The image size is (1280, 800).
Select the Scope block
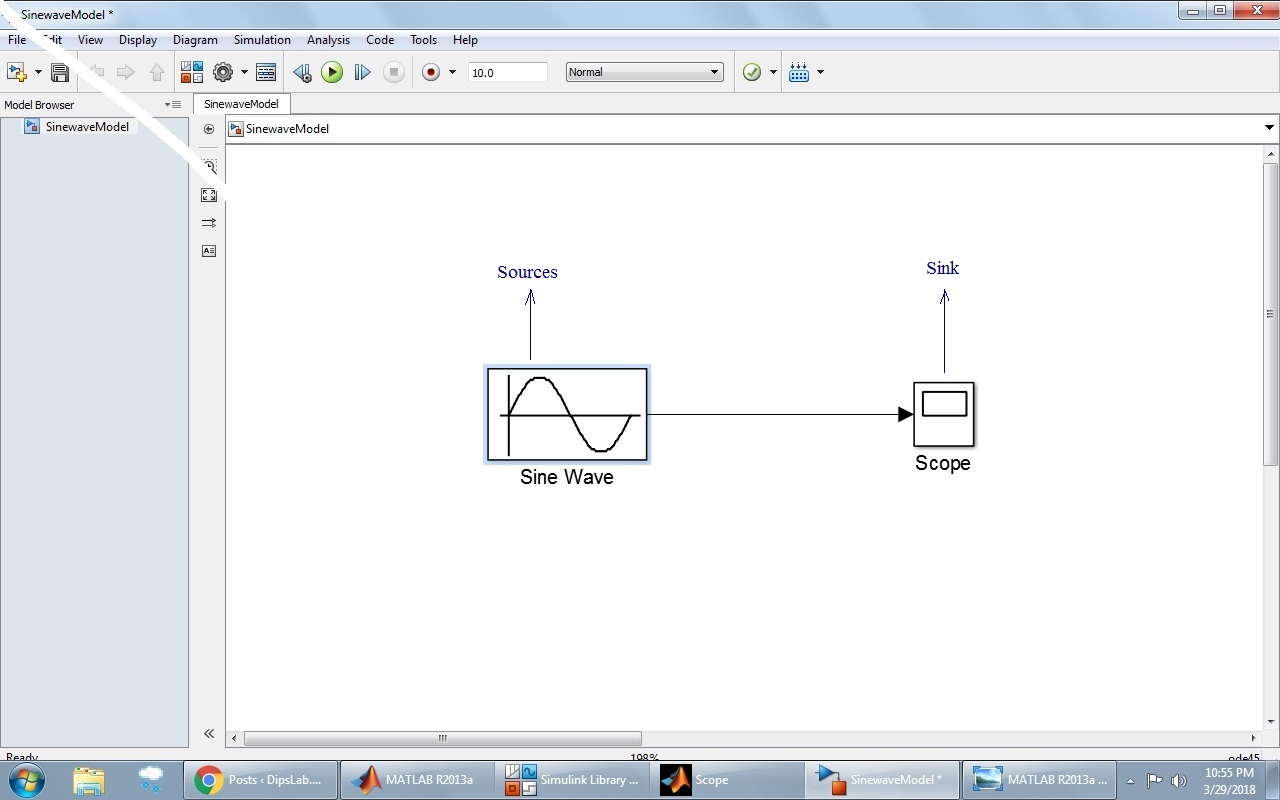coord(943,414)
